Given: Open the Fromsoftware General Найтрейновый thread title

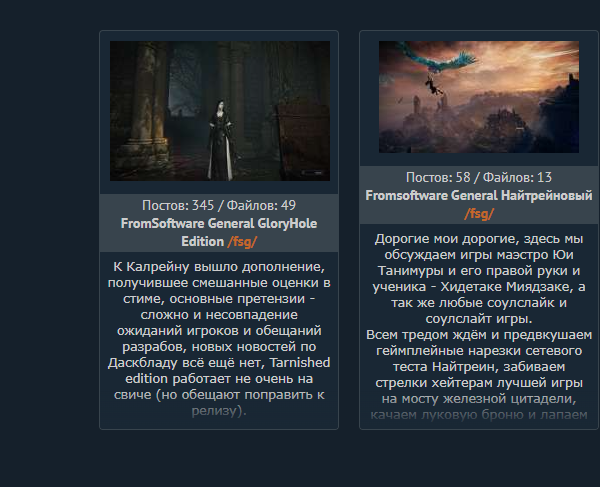Looking at the screenshot, I should point(479,195).
